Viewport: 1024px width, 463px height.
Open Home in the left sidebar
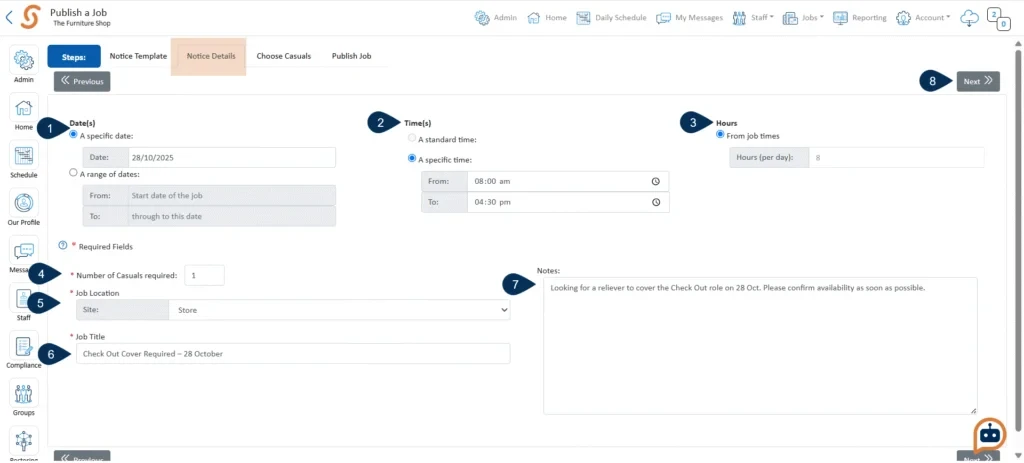point(24,112)
